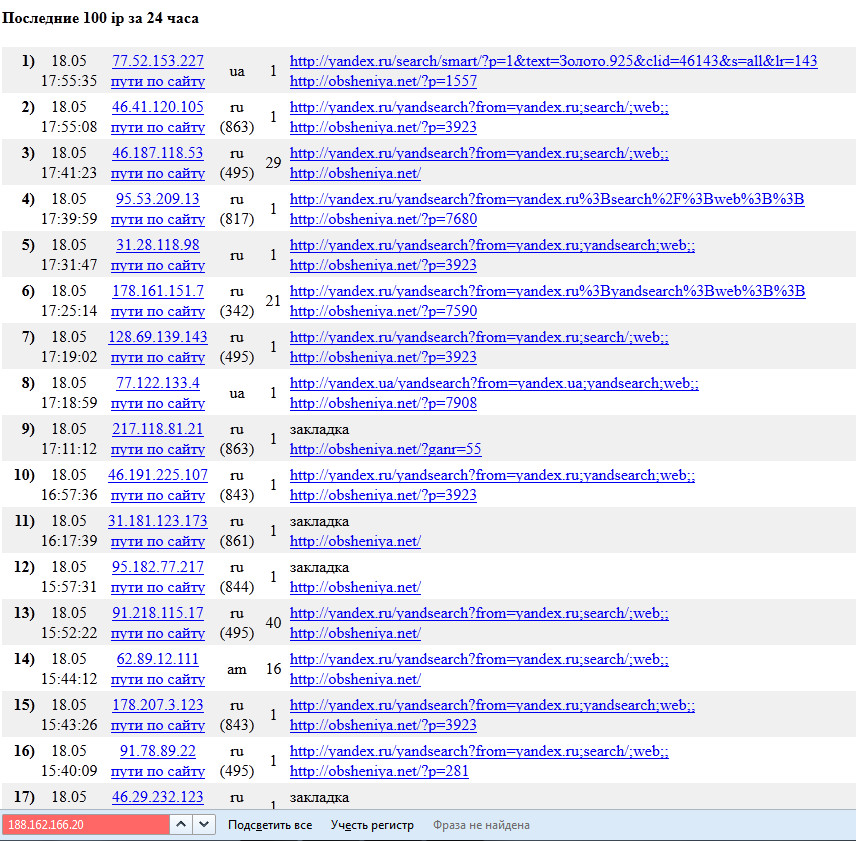Open obsheniya.net/?p=7590 link

pyautogui.click(x=383, y=311)
